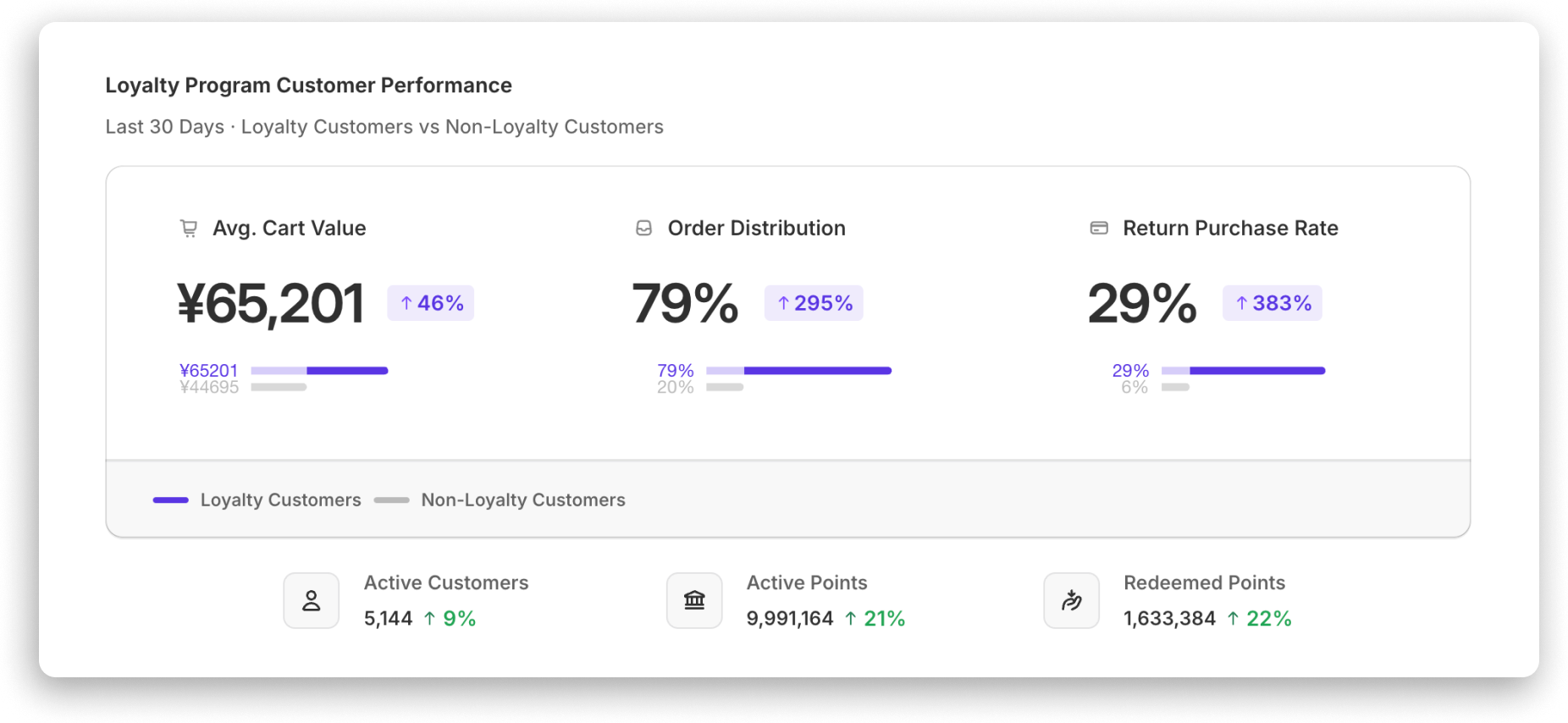Click the green arrow next to 22%
The width and height of the screenshot is (1568, 723).
(1233, 619)
